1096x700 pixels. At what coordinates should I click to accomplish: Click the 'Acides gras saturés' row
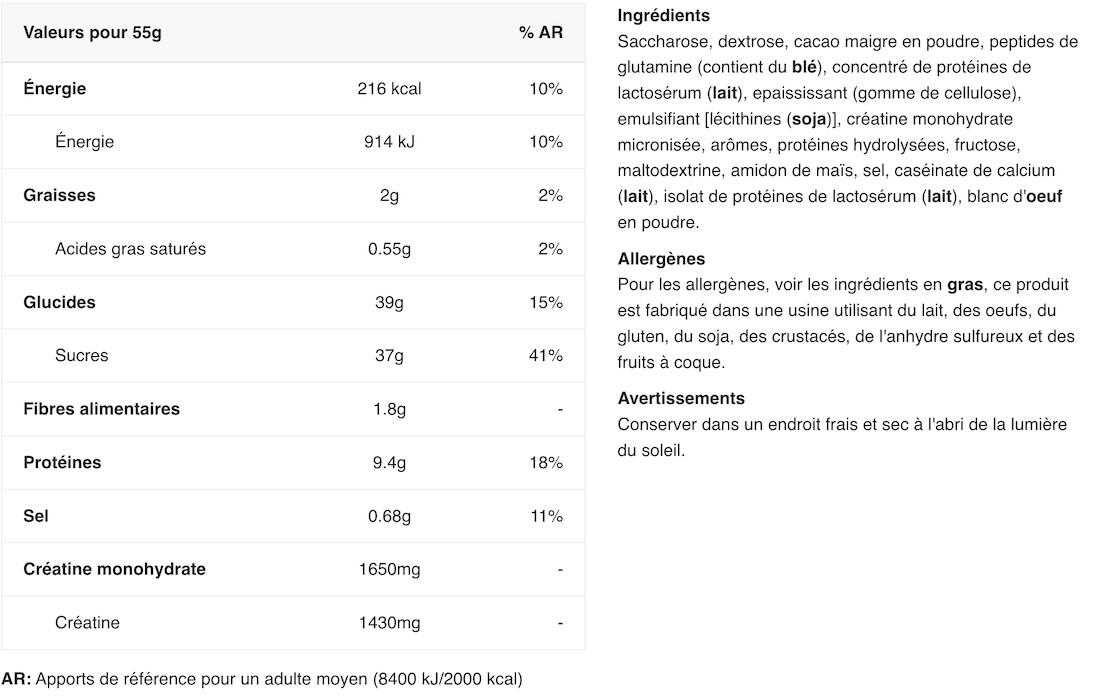(x=293, y=249)
